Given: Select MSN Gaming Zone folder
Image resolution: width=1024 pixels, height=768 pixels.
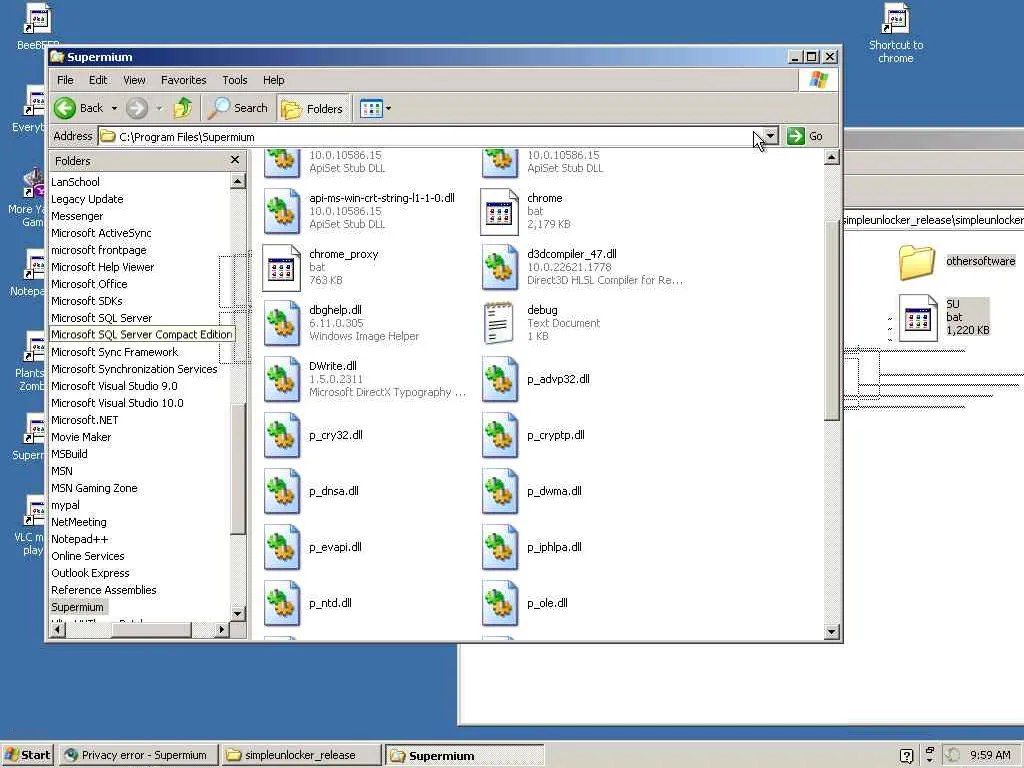Looking at the screenshot, I should (x=94, y=488).
